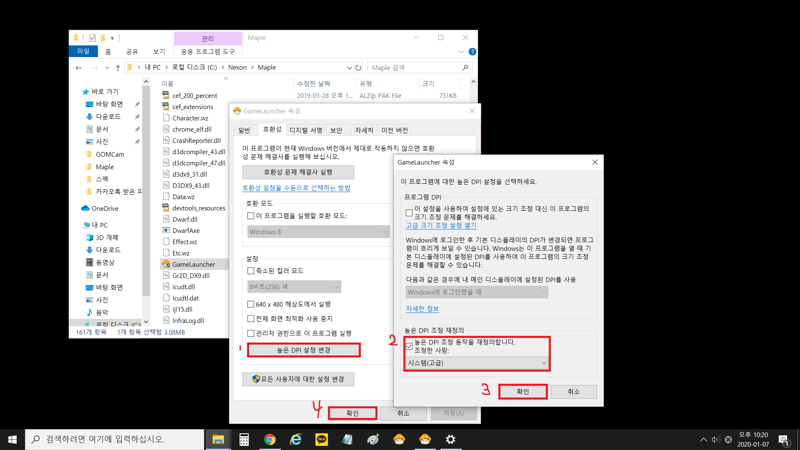
Task: Expand the Explorer ribbon chevron
Action: click(x=461, y=52)
